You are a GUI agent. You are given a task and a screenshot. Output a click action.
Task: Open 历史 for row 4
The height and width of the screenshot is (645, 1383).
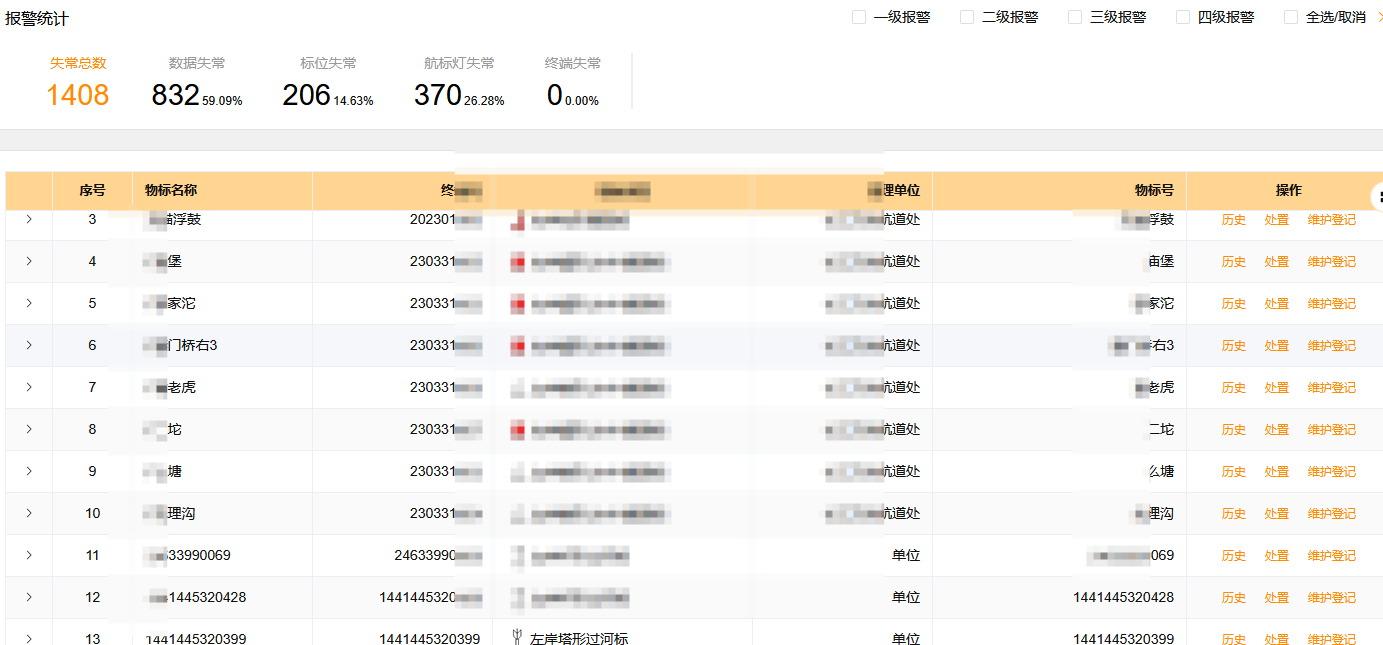1234,262
